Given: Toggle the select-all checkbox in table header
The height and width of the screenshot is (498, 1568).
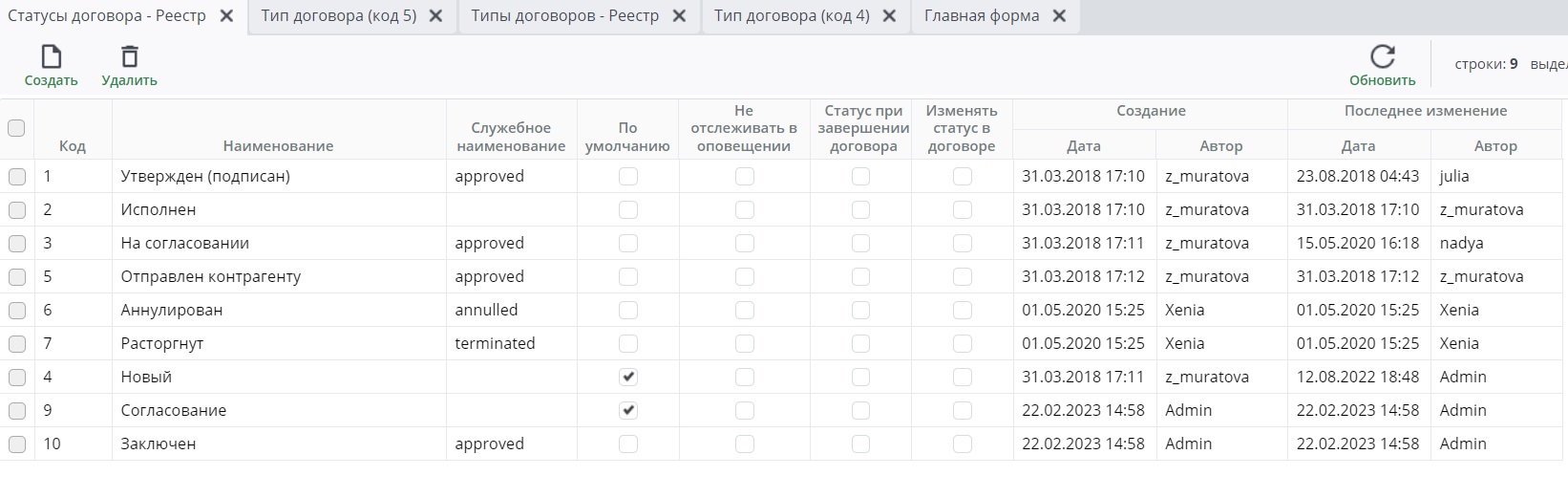Looking at the screenshot, I should pos(16,128).
